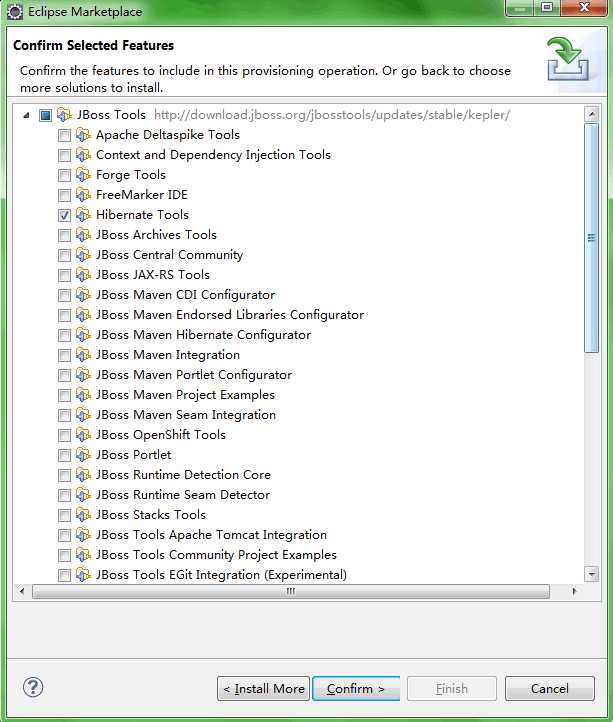Image resolution: width=613 pixels, height=722 pixels.
Task: Check JBoss Tools Community Project Examples box
Action: pos(64,555)
